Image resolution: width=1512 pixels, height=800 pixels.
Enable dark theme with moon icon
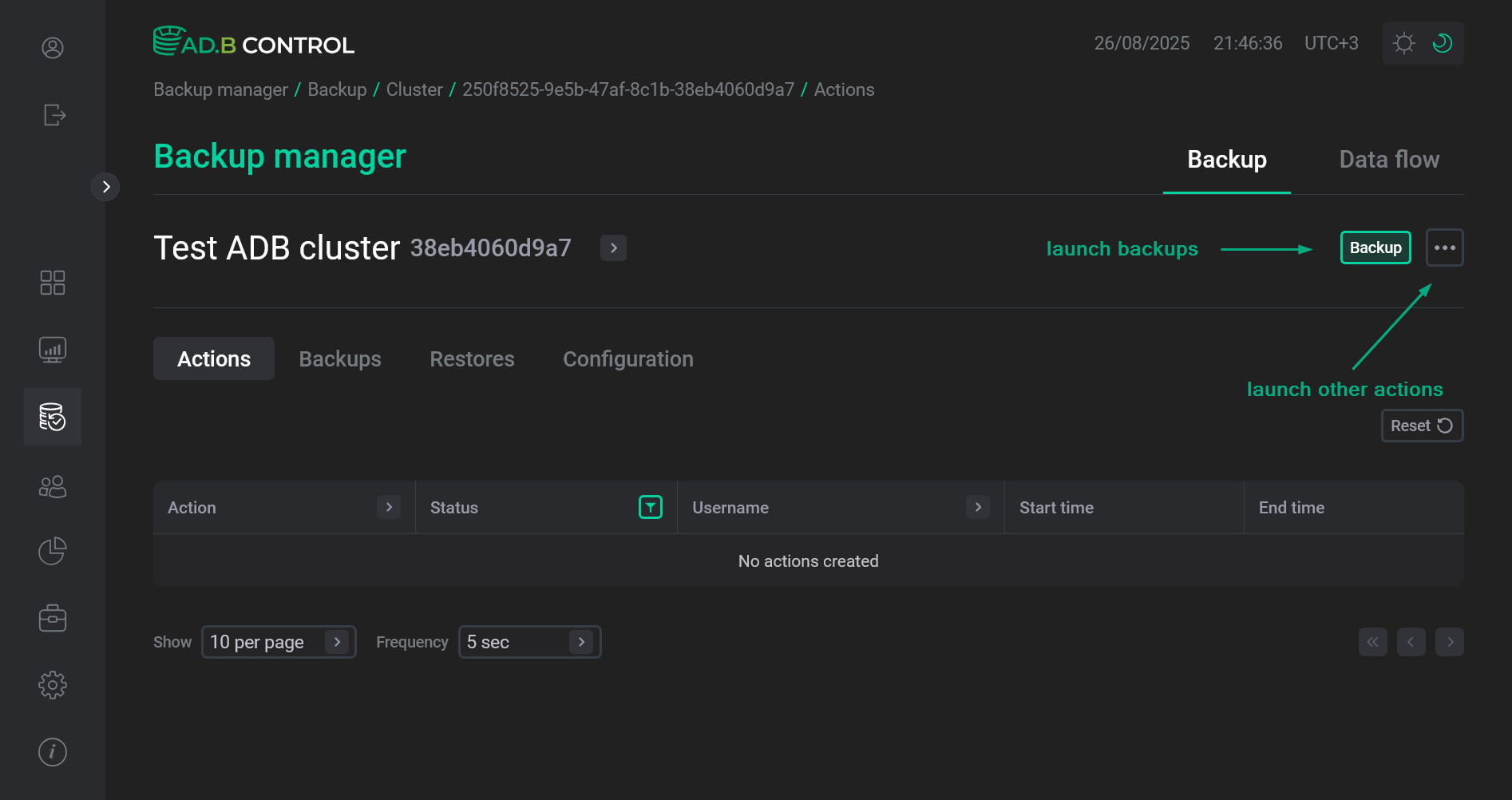pos(1442,43)
